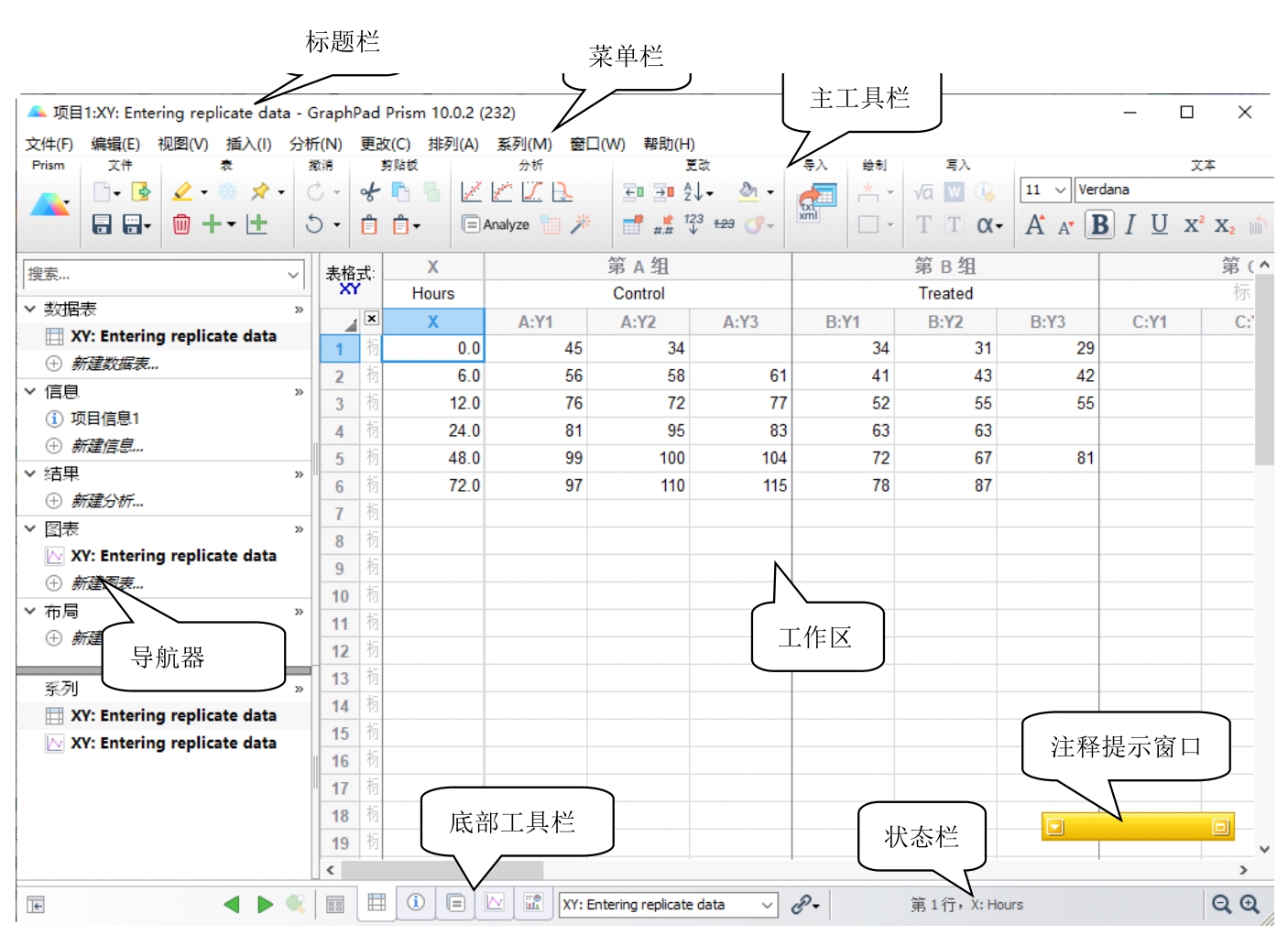Click the import txt/xml file icon
This screenshot has width=1288, height=935.
click(x=816, y=201)
